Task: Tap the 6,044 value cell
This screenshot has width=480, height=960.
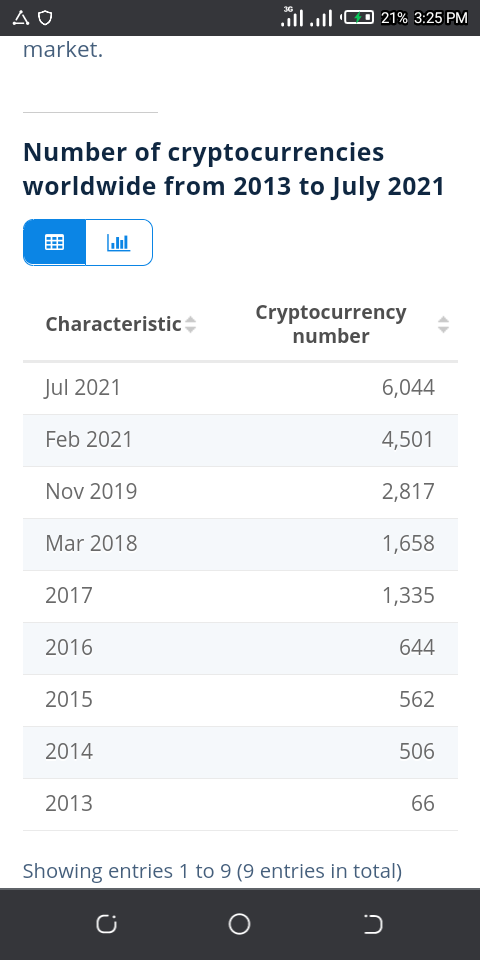Action: tap(408, 388)
